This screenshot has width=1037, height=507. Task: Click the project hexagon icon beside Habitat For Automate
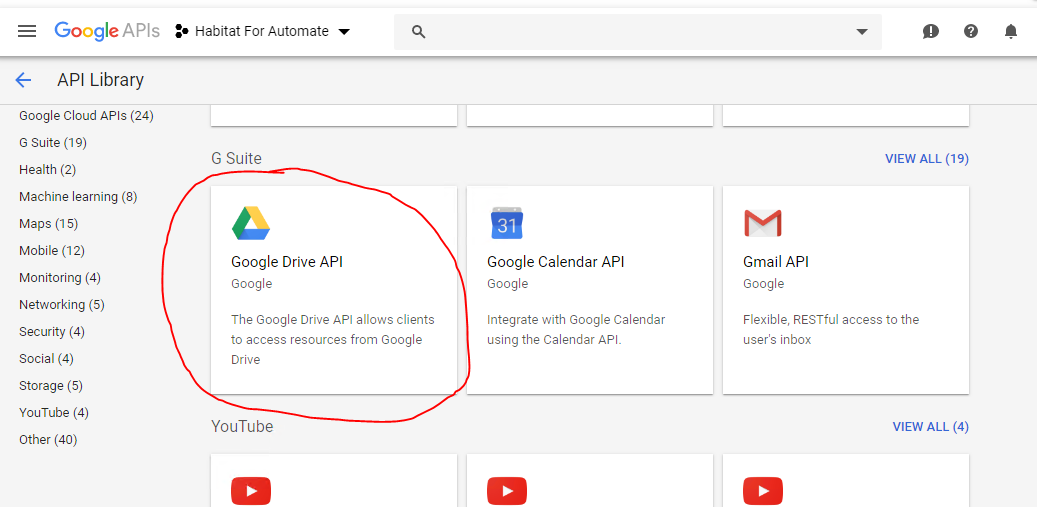(x=181, y=31)
